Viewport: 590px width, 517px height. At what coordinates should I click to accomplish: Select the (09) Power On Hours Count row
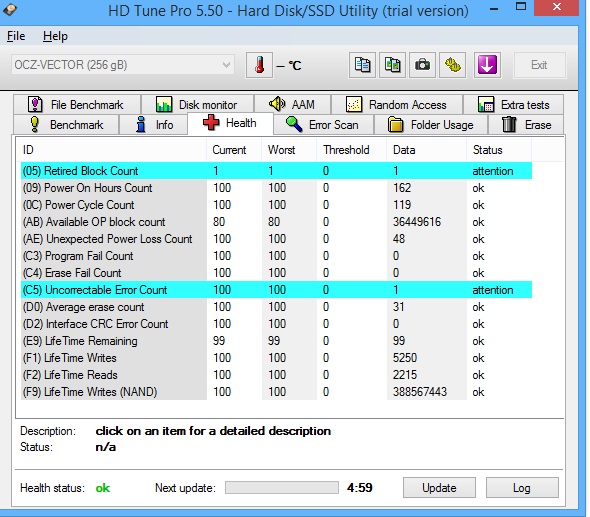[x=276, y=188]
